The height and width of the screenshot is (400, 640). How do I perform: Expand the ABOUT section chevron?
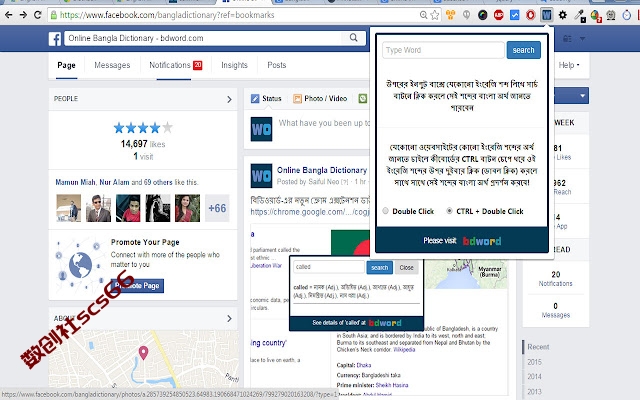click(x=229, y=318)
